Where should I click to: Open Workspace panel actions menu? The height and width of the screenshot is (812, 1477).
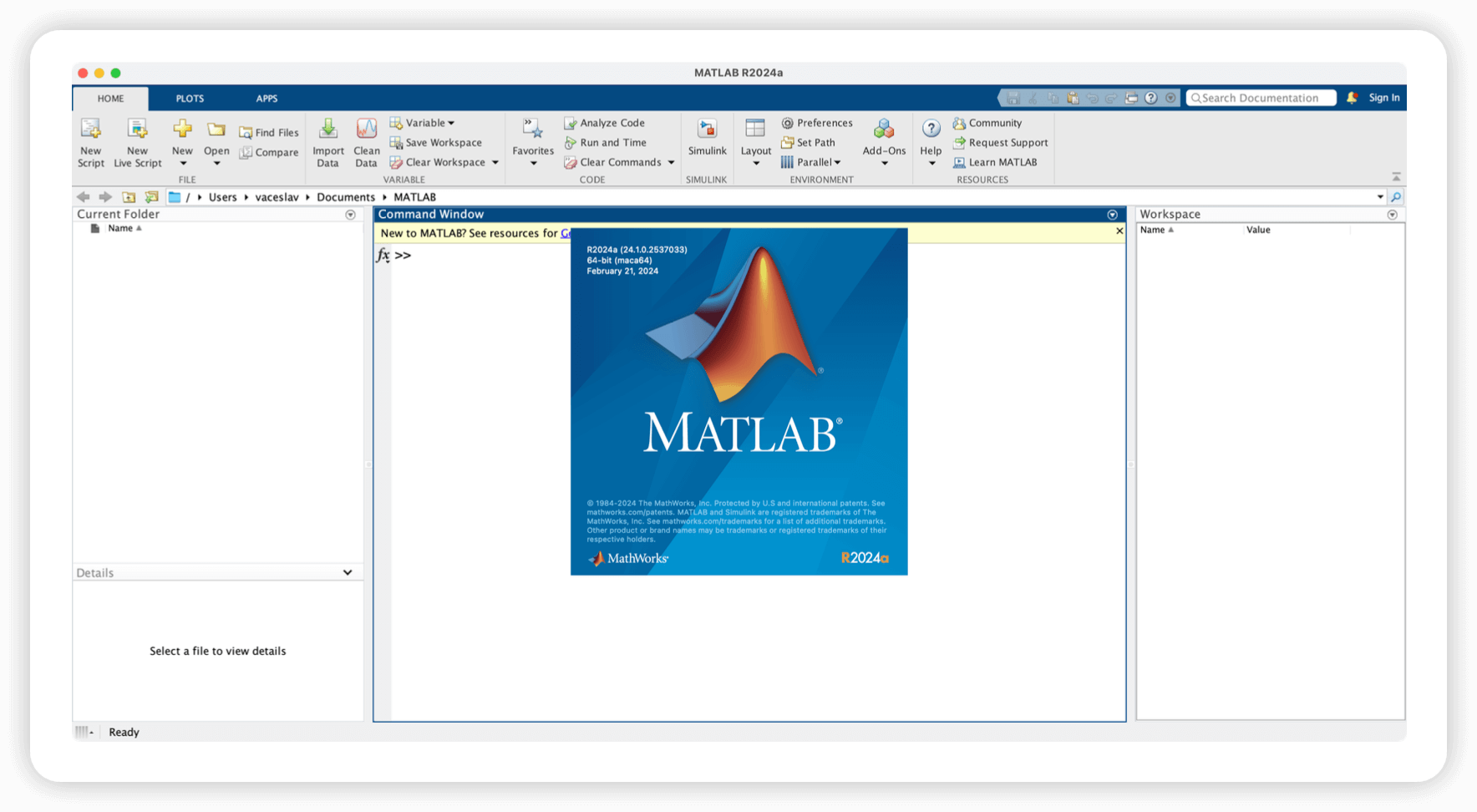[1392, 215]
